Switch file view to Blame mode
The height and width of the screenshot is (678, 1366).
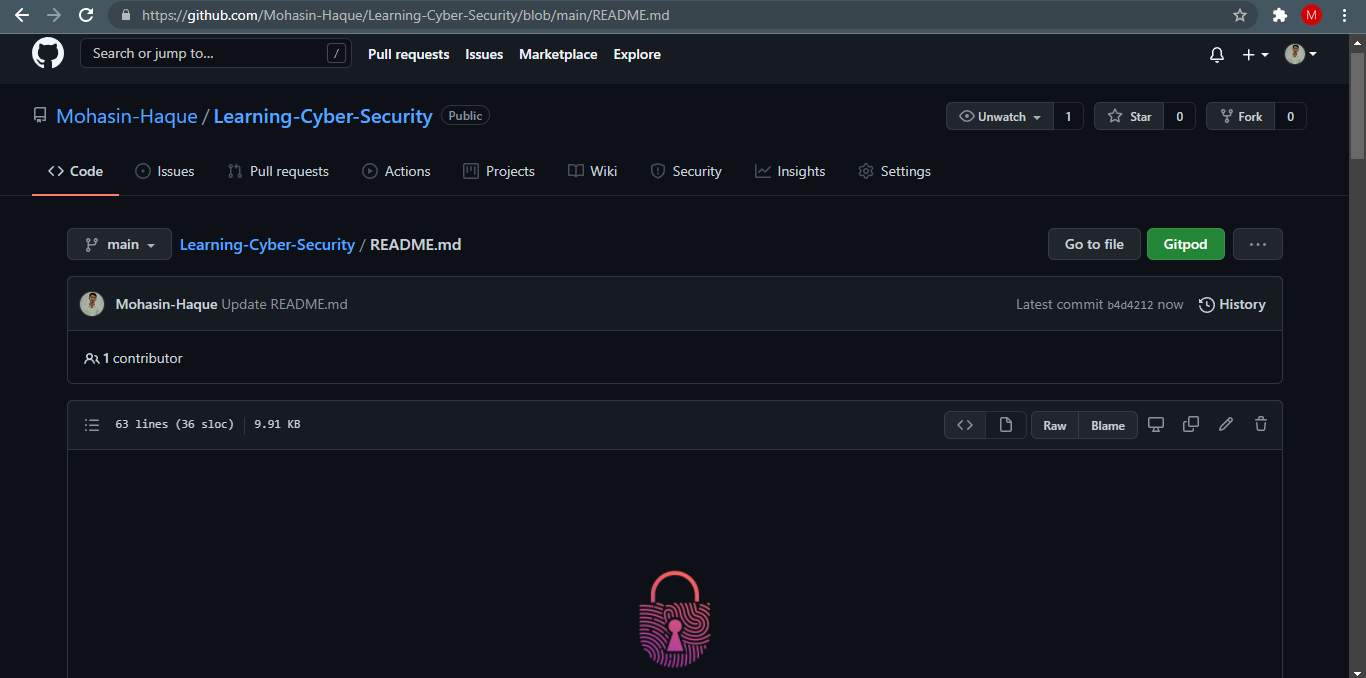[x=1107, y=425]
